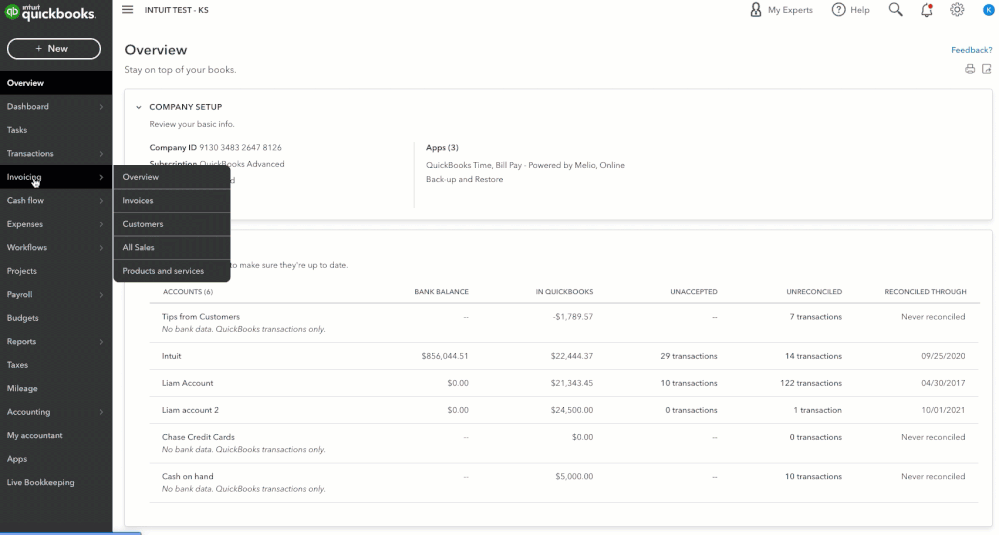Expand the Dashboard submenu arrow
Screen dimensions: 999x535
pyautogui.click(x=101, y=106)
